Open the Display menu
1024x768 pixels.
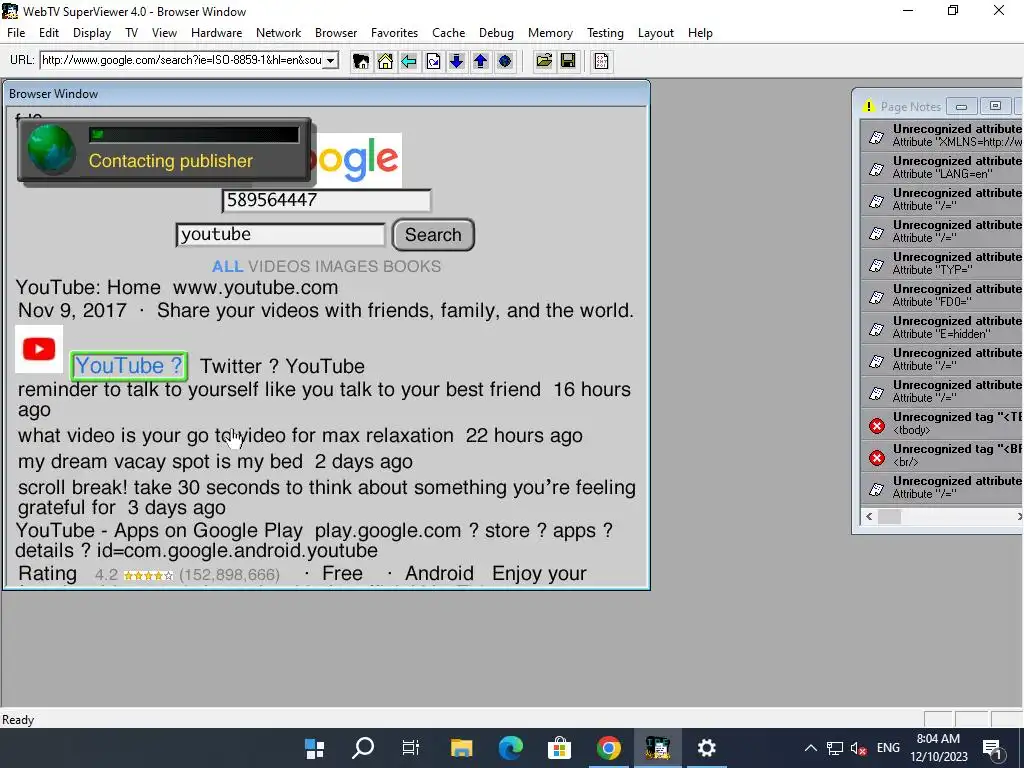[x=92, y=33]
